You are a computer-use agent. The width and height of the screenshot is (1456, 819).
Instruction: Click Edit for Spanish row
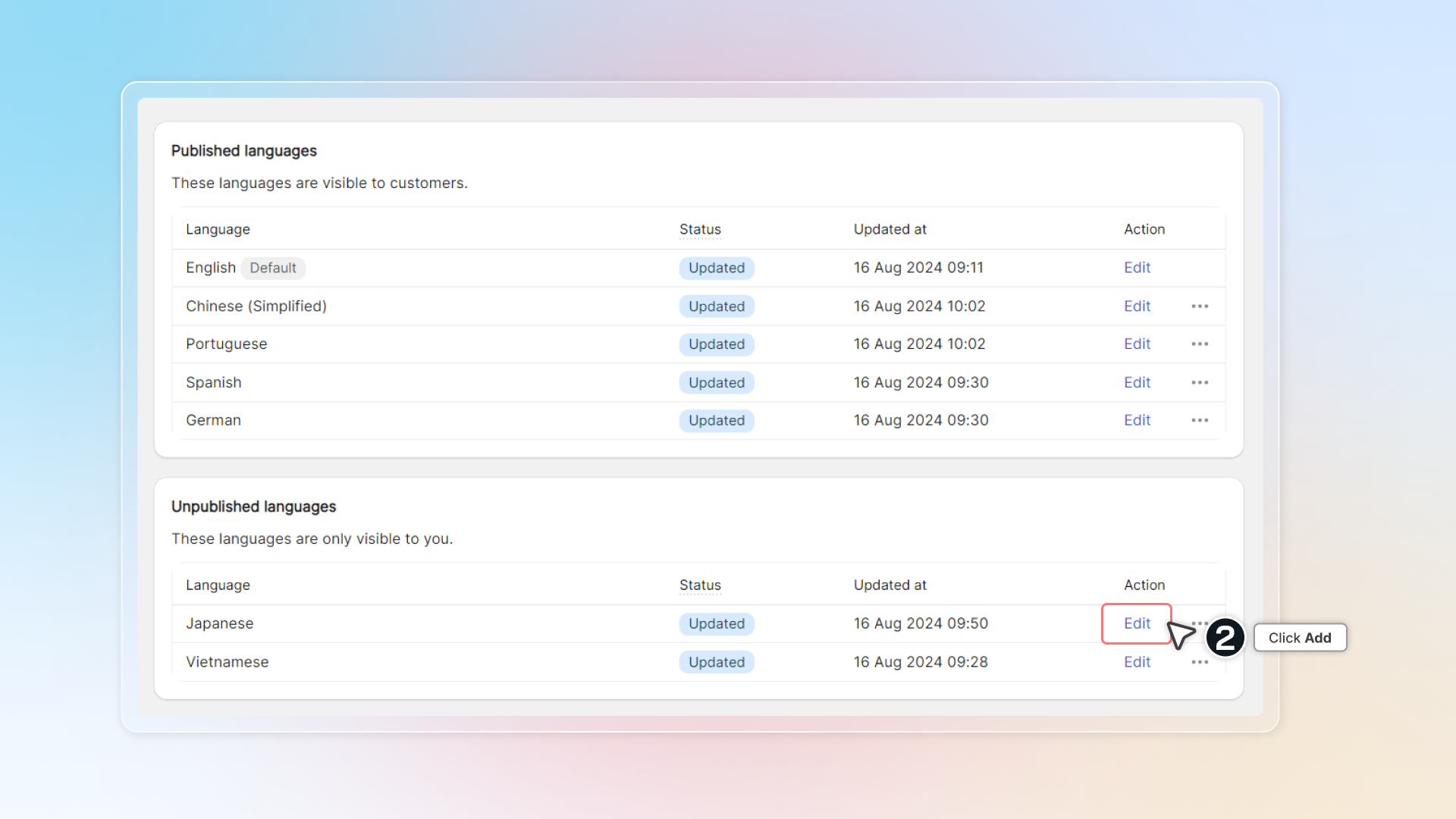(x=1137, y=382)
